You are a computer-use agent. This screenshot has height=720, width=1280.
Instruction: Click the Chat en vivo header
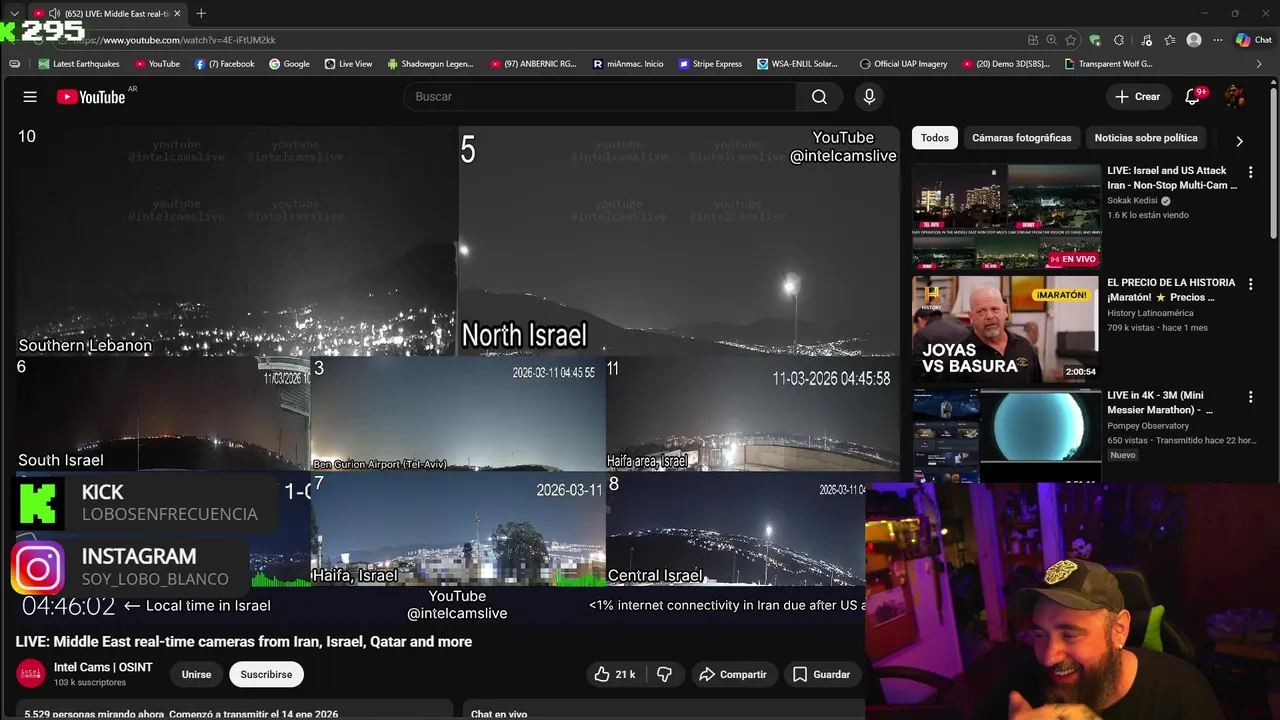(499, 714)
